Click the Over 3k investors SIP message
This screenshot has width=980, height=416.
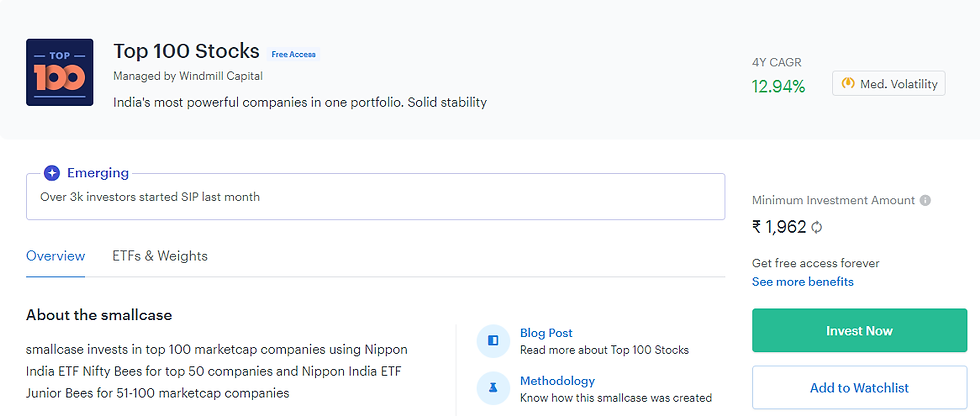(150, 197)
